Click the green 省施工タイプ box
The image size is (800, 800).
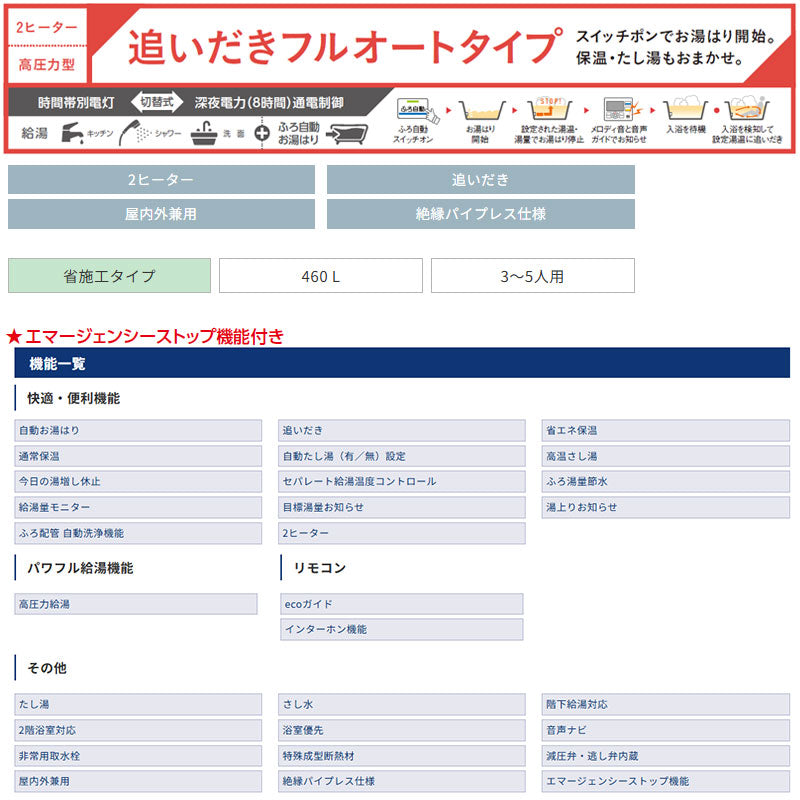click(109, 276)
